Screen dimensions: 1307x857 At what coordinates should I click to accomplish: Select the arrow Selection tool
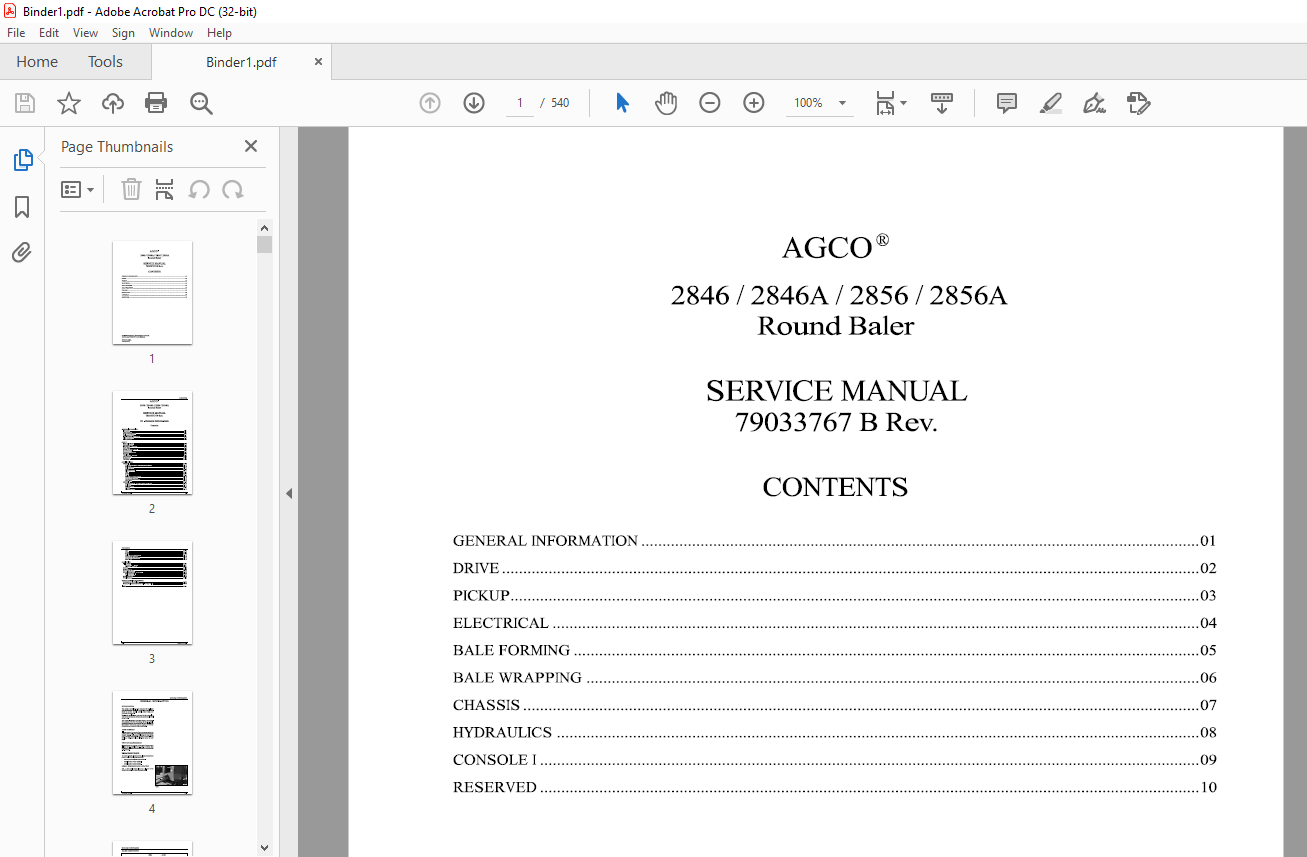coord(622,103)
